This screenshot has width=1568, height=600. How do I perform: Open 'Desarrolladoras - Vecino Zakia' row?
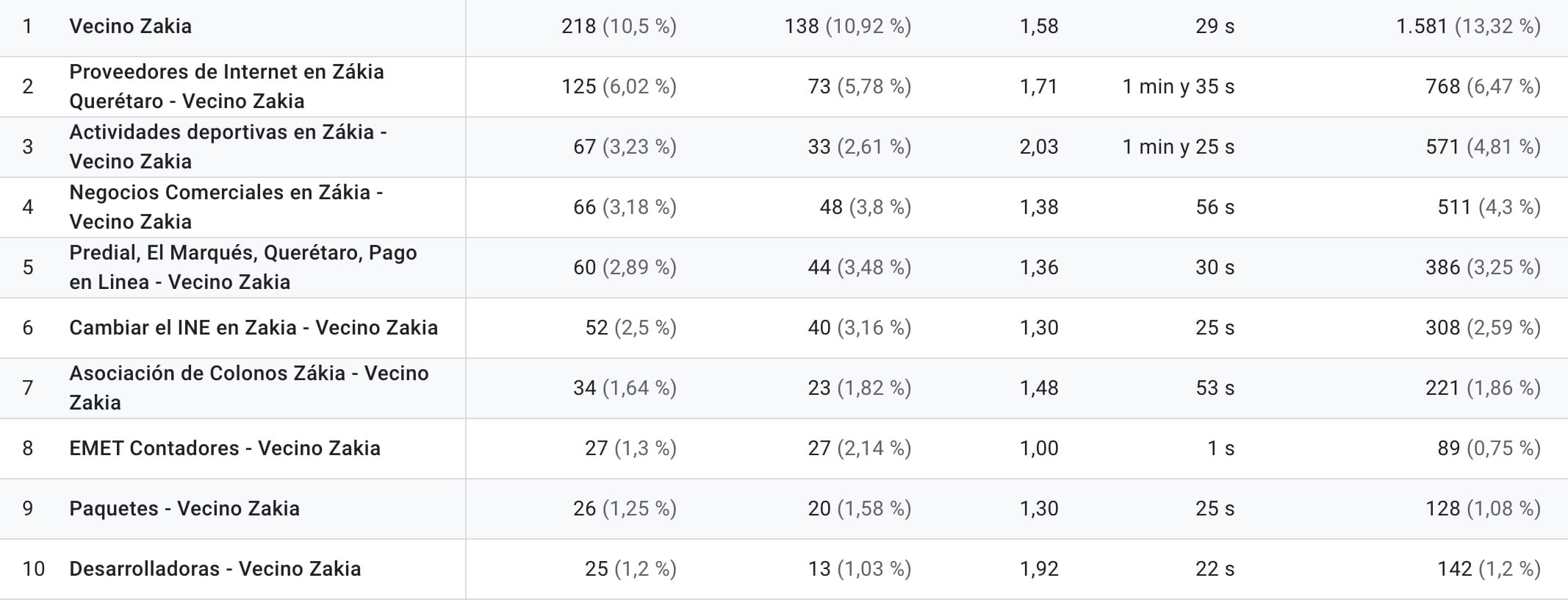pos(215,569)
